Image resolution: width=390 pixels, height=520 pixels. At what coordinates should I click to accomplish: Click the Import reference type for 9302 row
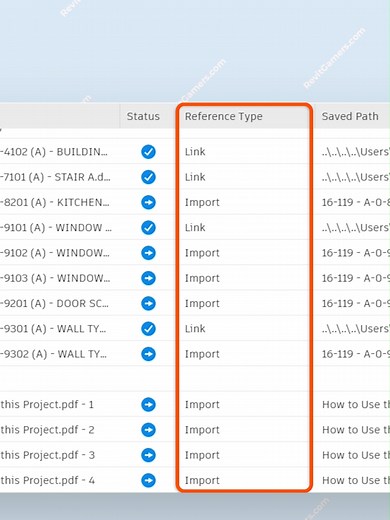202,354
